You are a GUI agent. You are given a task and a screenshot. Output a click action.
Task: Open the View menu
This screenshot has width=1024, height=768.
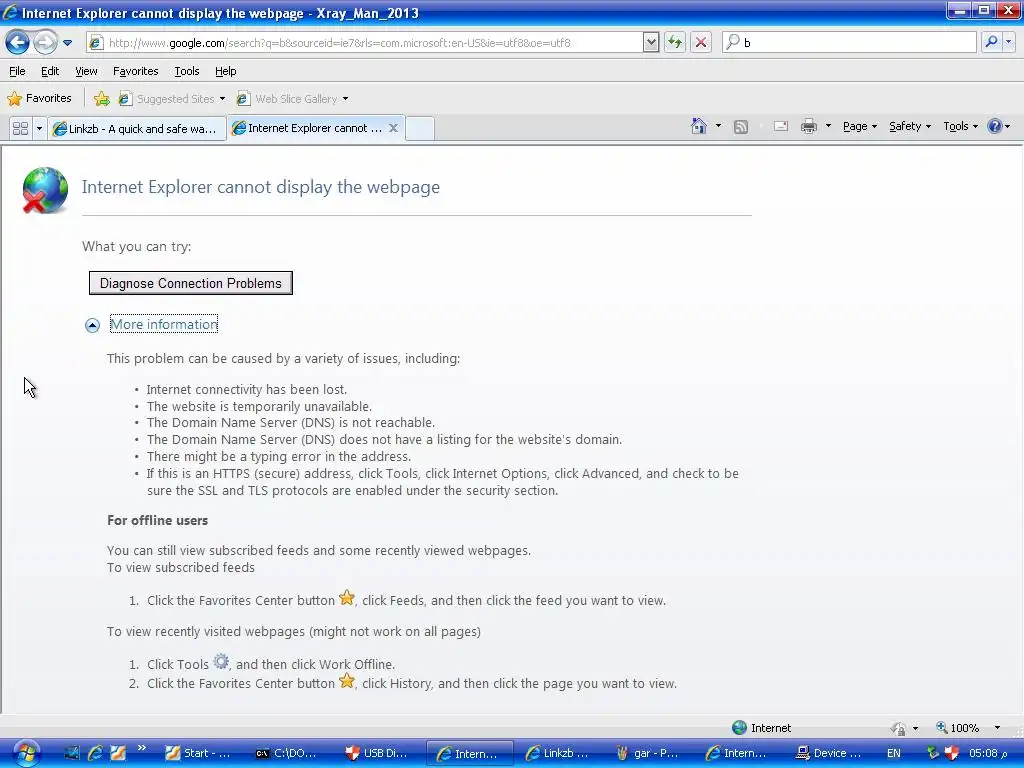click(x=86, y=71)
